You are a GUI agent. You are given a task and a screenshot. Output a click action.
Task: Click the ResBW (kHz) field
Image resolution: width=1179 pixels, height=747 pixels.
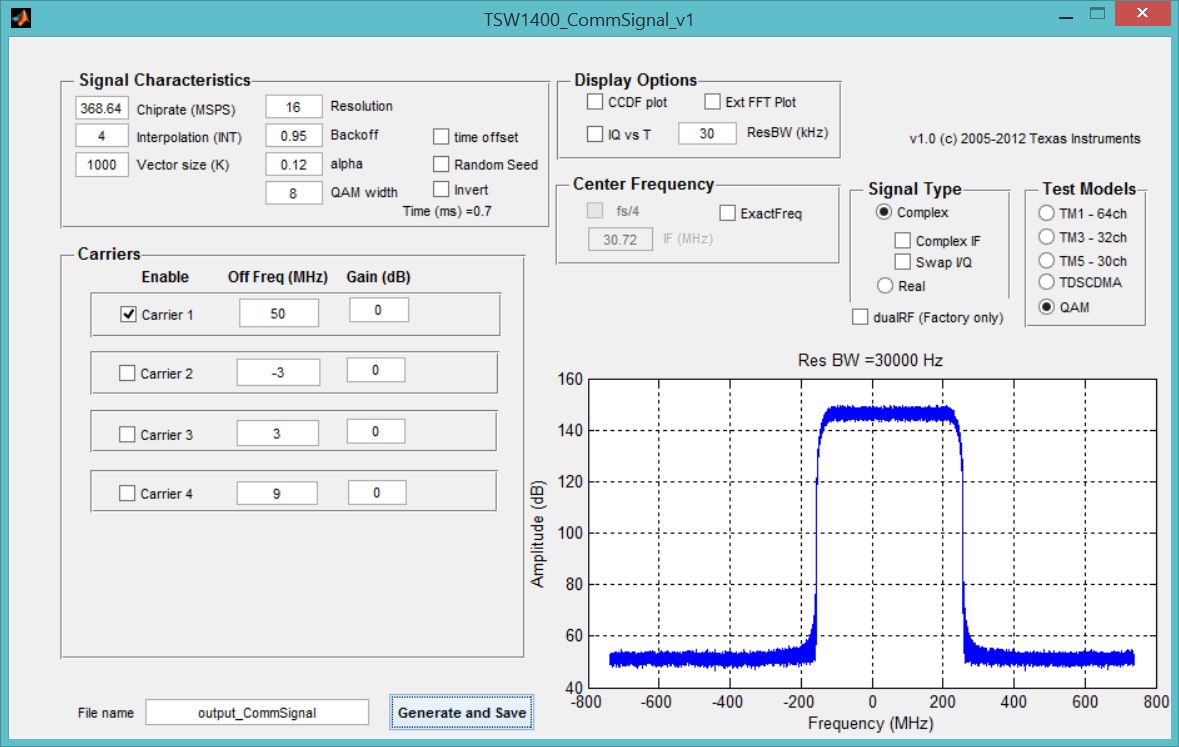tap(707, 133)
